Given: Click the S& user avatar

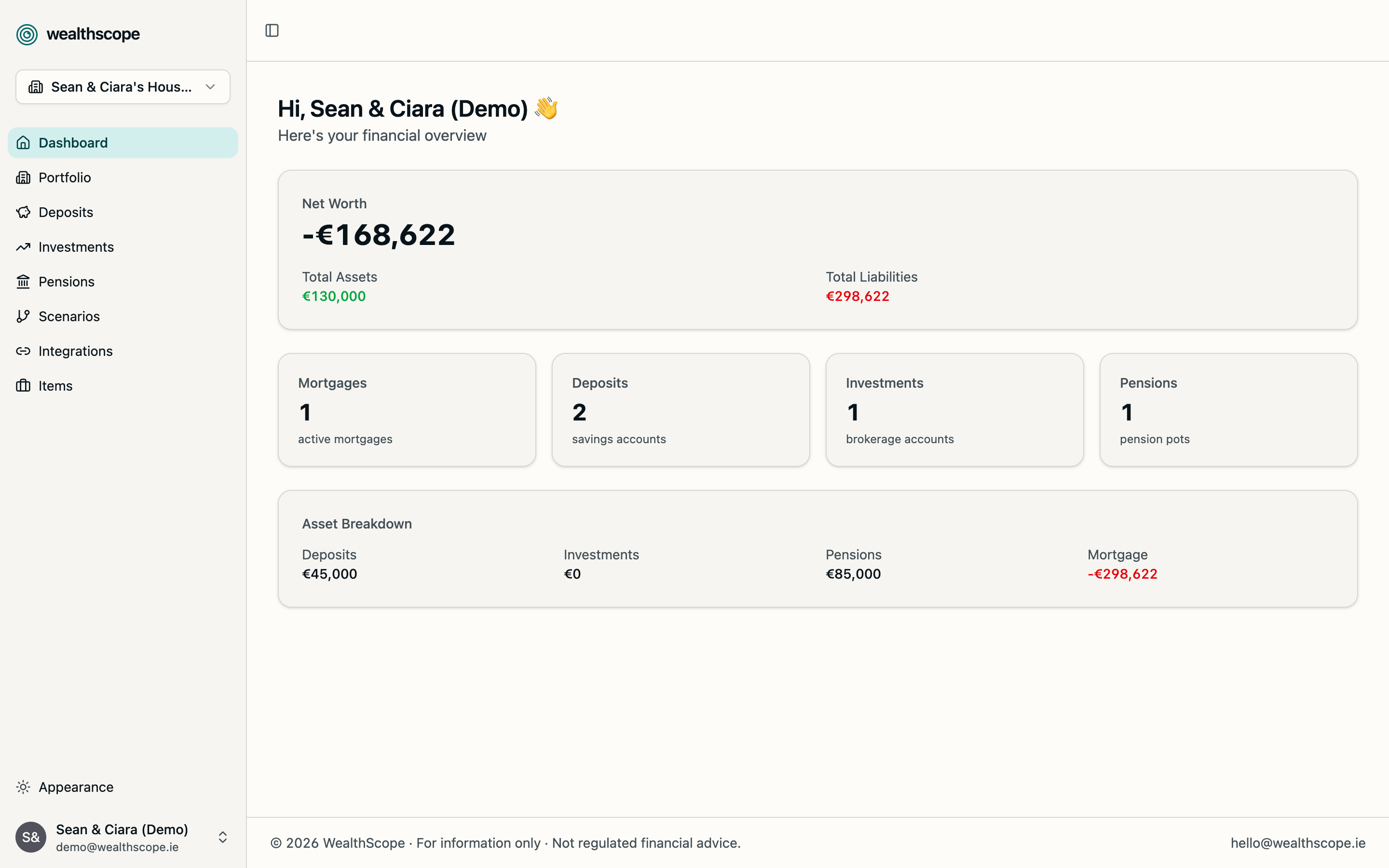Looking at the screenshot, I should coord(31,837).
